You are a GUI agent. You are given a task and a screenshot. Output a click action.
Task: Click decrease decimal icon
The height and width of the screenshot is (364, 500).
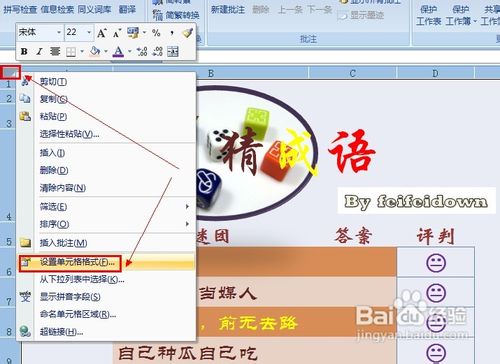(x=157, y=51)
